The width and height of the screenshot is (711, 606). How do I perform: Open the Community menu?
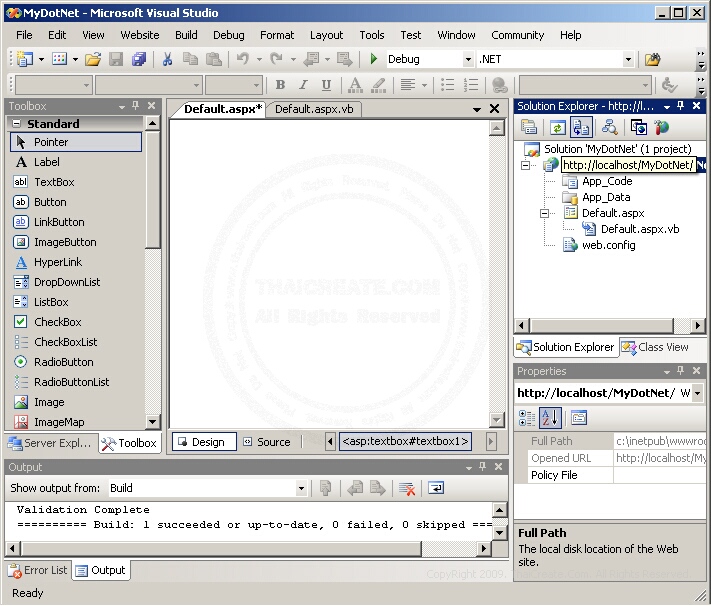[x=517, y=35]
